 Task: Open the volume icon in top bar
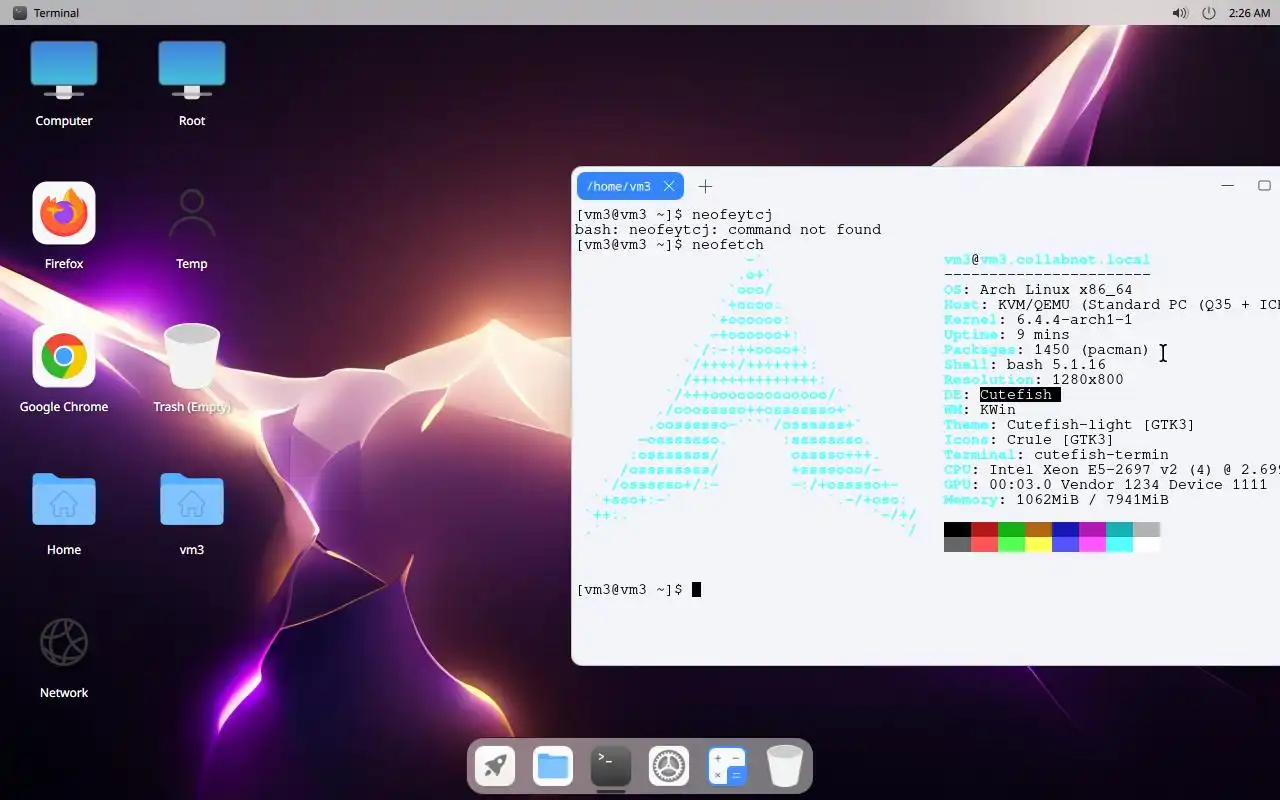(x=1180, y=13)
